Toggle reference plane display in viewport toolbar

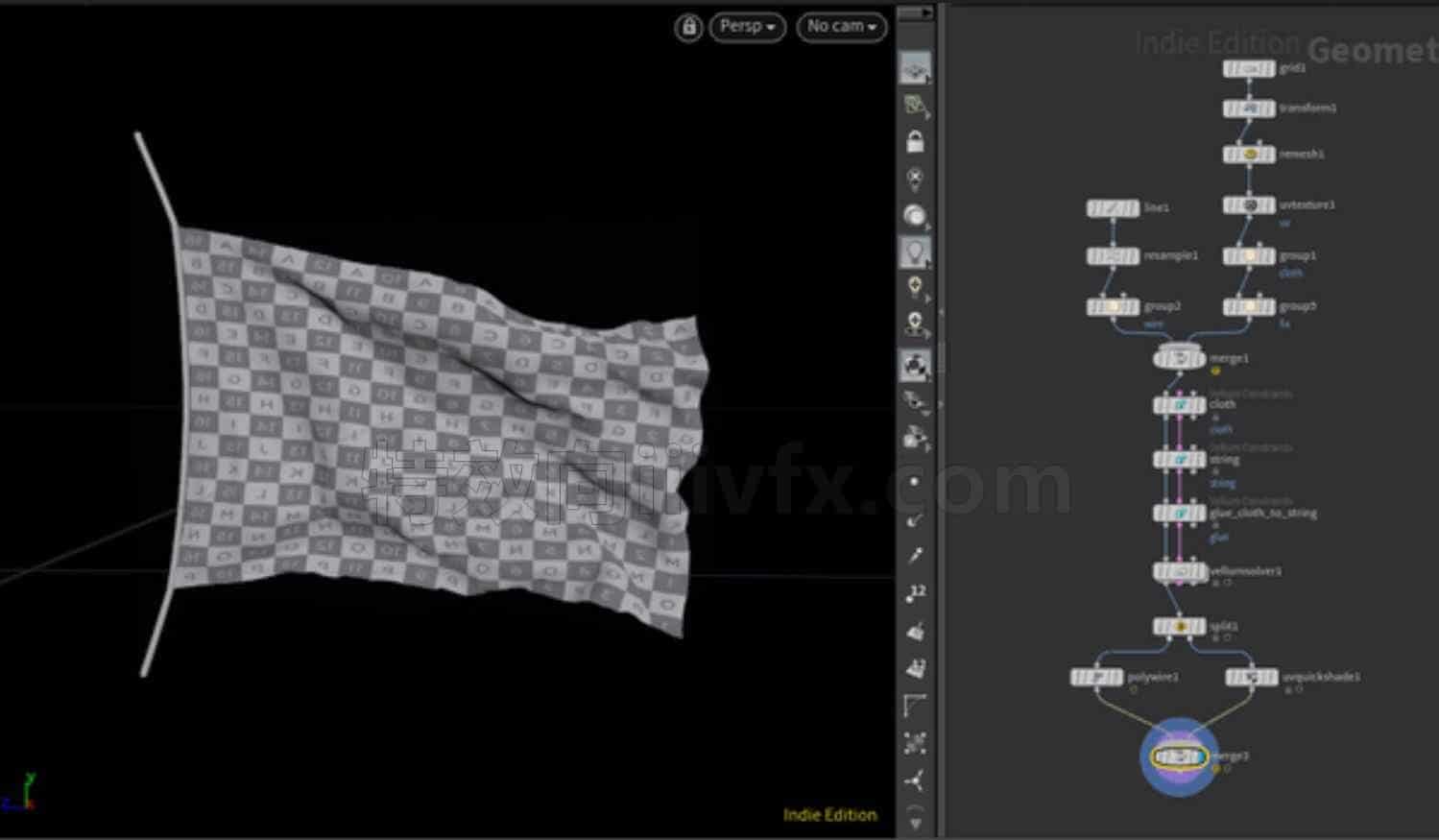[x=915, y=68]
